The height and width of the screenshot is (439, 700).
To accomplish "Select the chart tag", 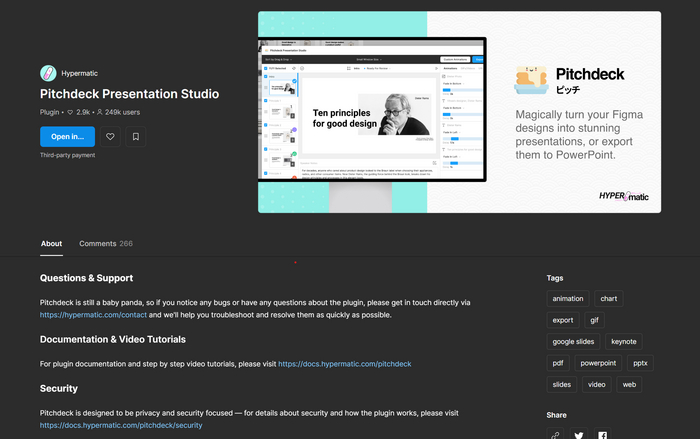I will tap(609, 299).
